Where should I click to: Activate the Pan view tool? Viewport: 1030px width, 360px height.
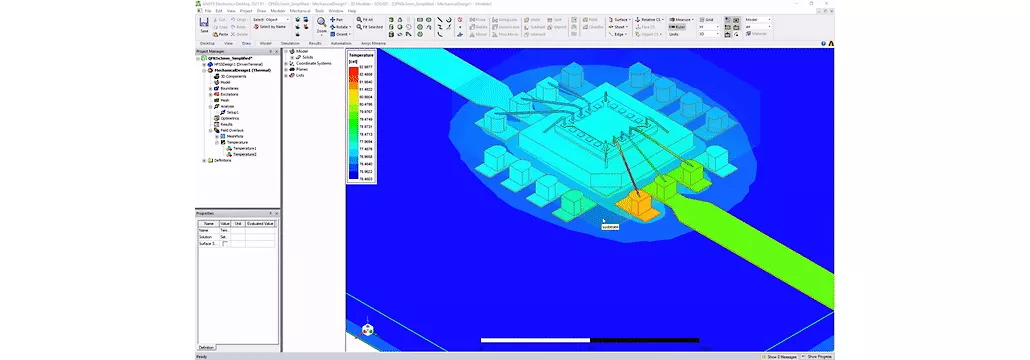click(x=336, y=20)
